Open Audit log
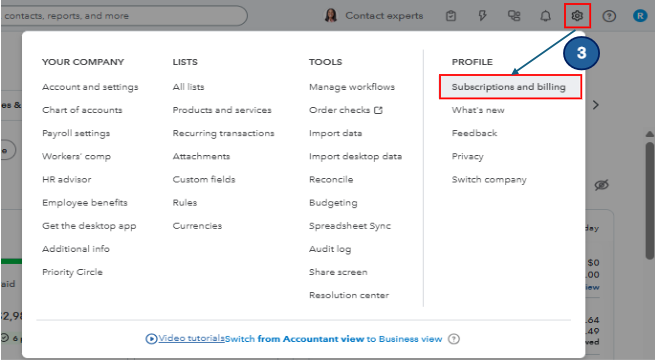655x361 pixels. tap(330, 249)
